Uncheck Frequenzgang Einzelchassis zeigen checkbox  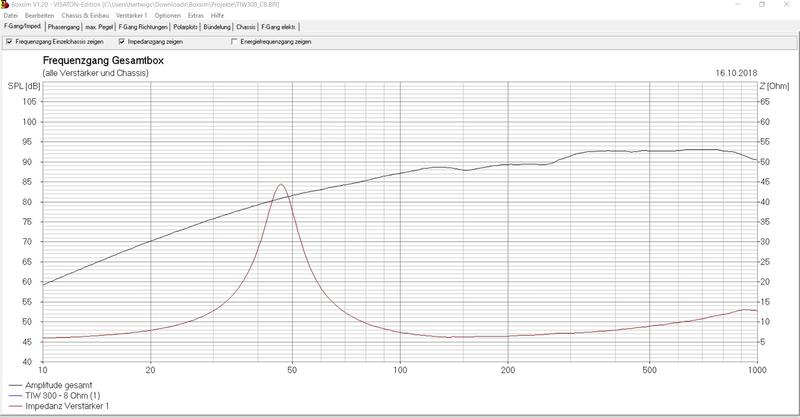coord(9,42)
